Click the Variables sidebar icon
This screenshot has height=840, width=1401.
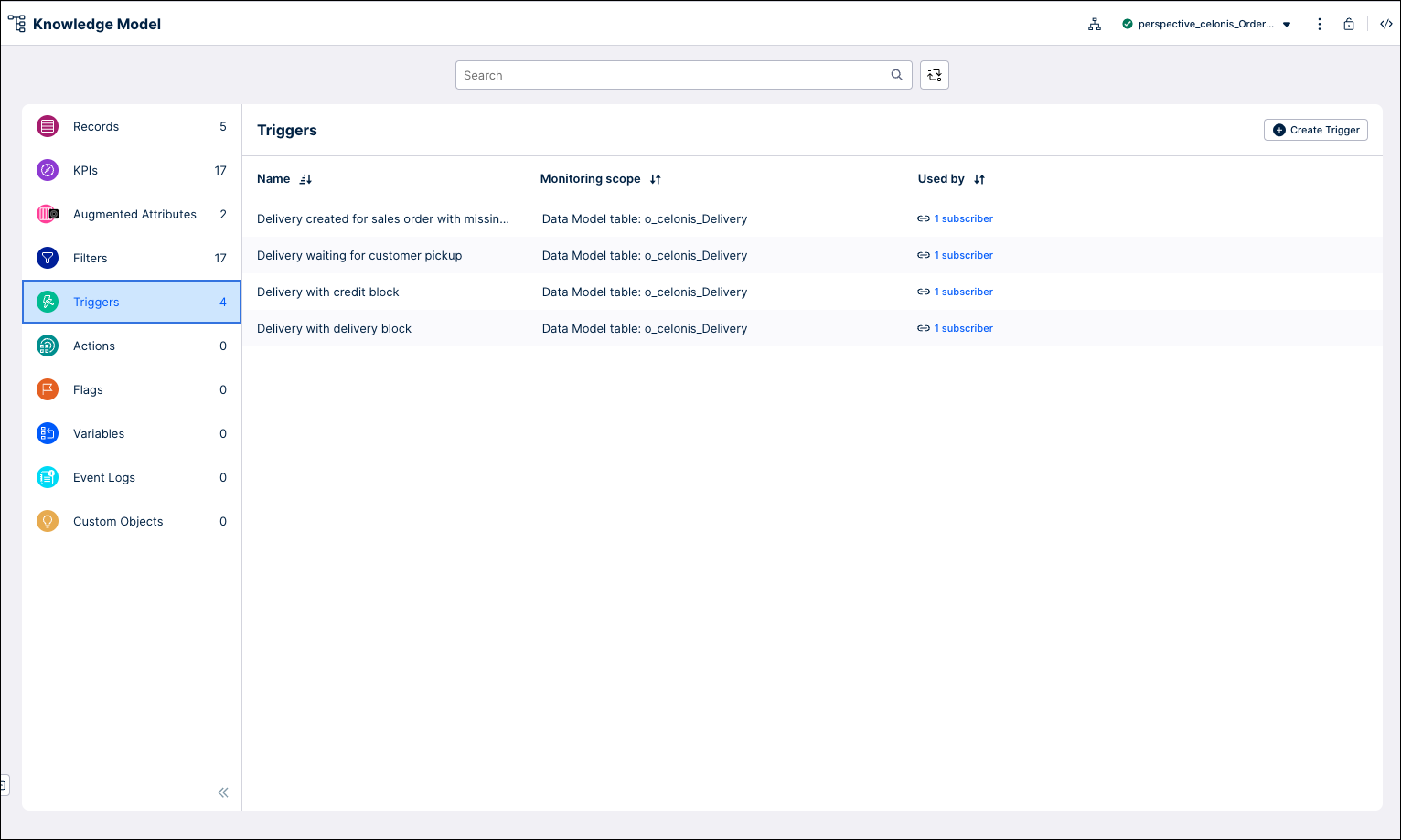(x=48, y=433)
